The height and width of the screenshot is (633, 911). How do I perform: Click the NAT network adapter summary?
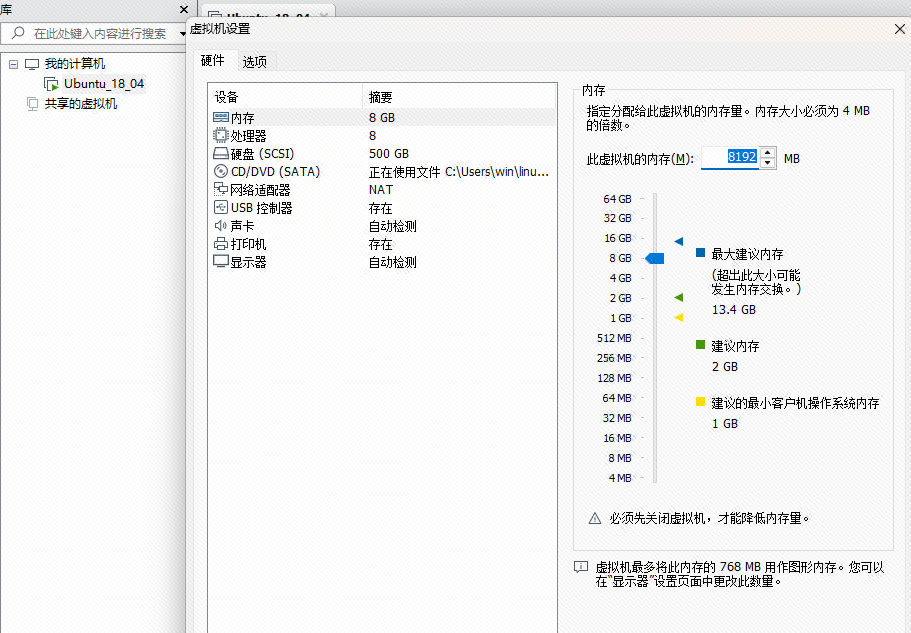[x=381, y=190]
